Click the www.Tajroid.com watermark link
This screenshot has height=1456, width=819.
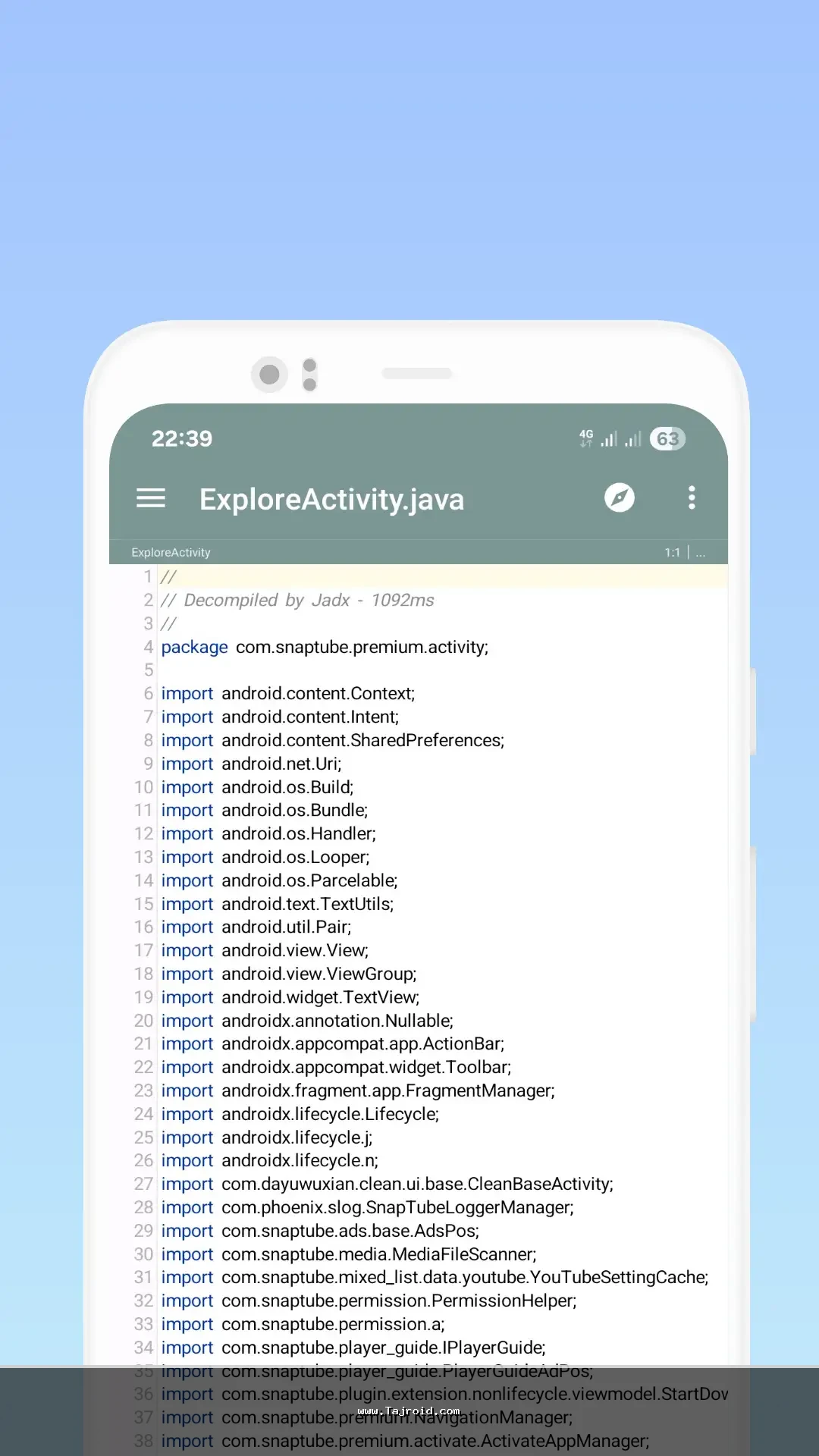coord(409,1411)
